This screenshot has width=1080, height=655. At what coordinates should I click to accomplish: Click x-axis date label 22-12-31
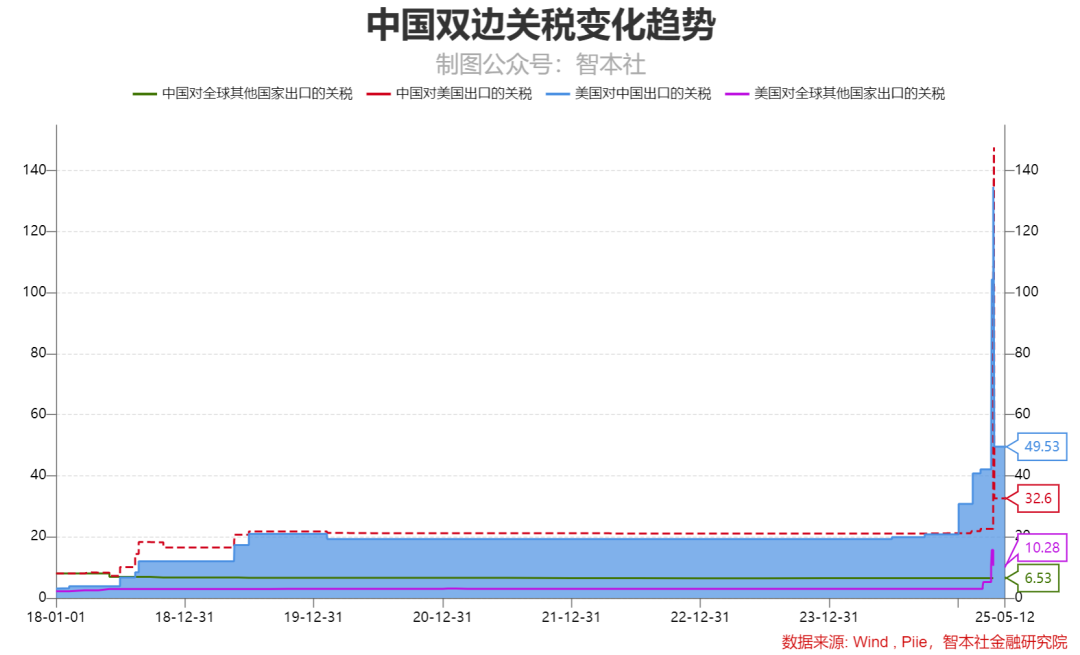700,617
